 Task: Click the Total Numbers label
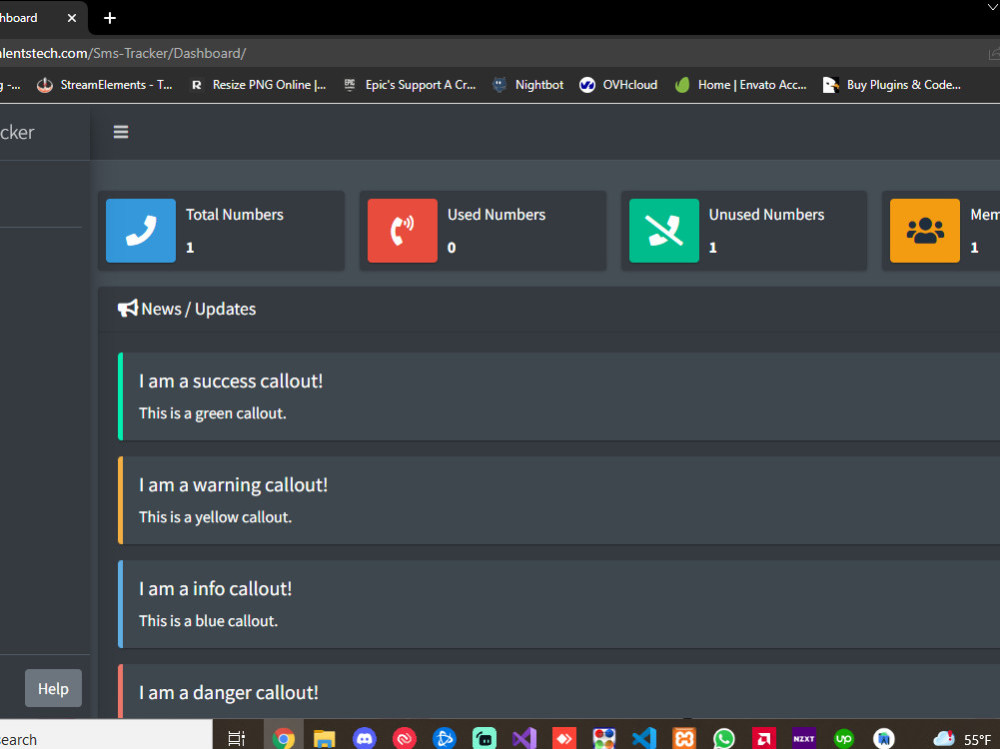coord(235,214)
